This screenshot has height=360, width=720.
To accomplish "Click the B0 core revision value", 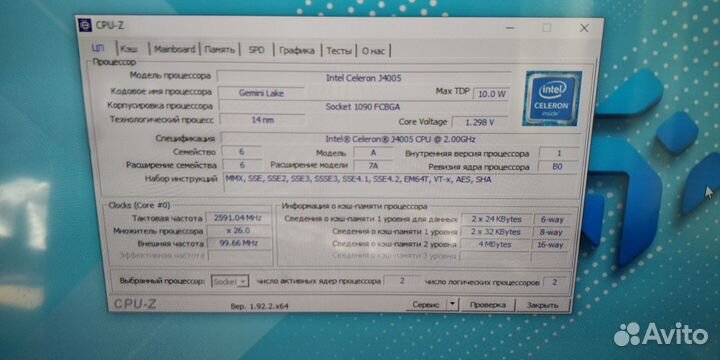I will coord(557,167).
